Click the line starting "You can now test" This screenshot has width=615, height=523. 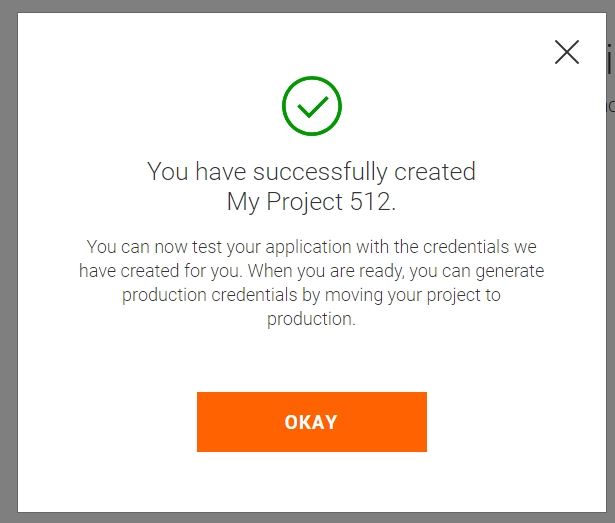click(311, 246)
